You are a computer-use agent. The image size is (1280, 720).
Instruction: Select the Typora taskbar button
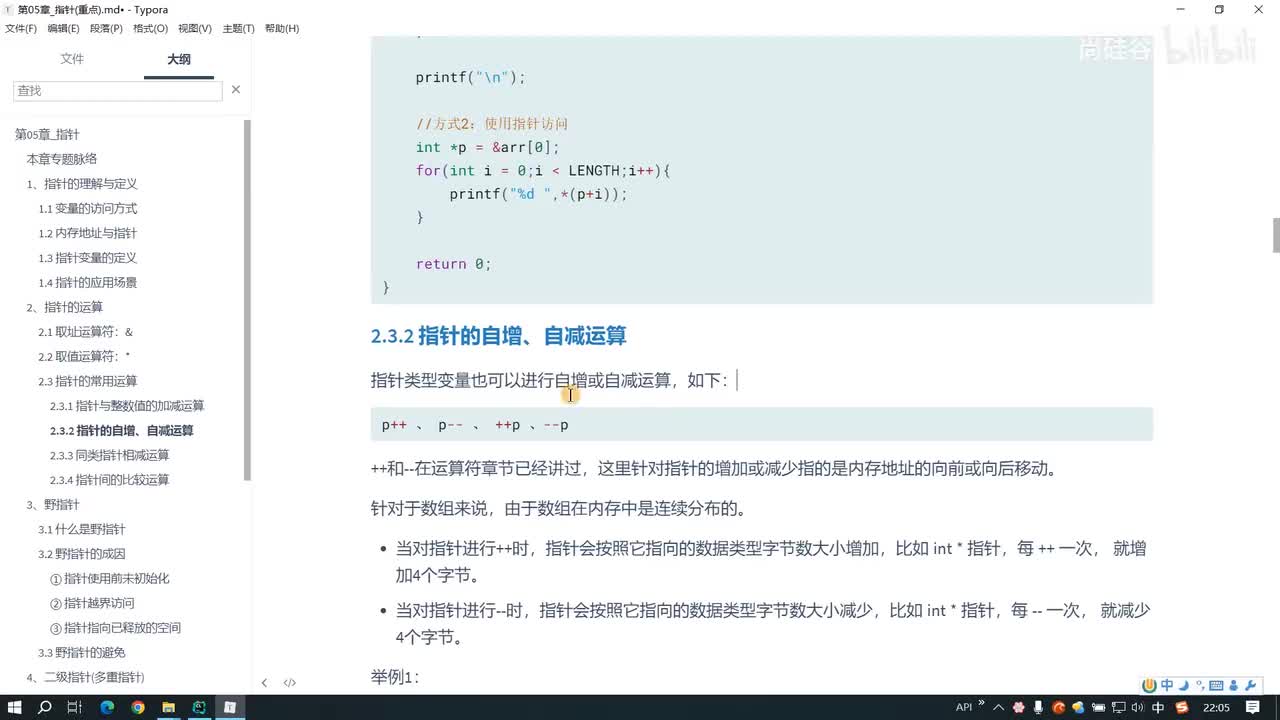(230, 707)
